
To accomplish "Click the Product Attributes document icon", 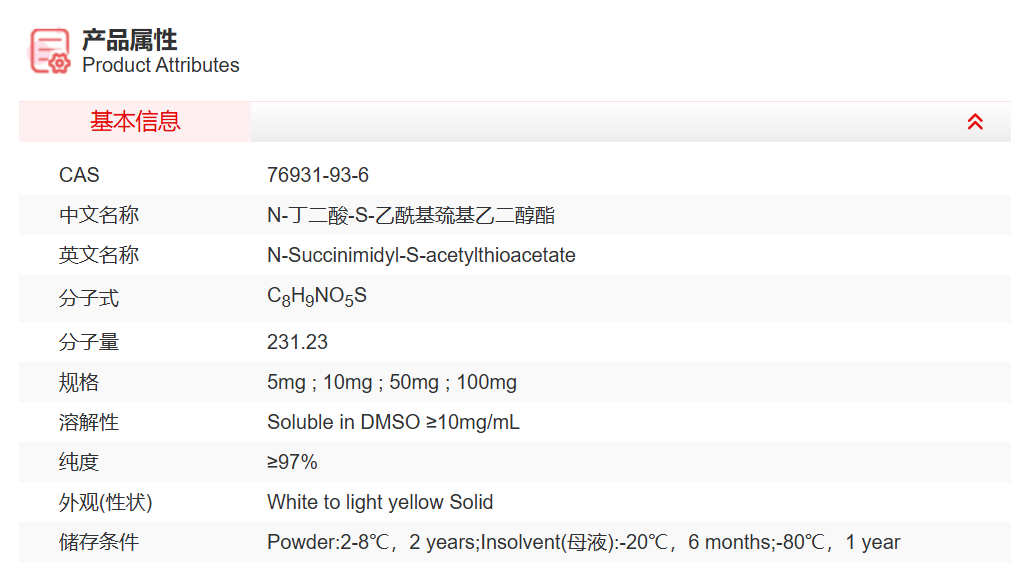I will [x=50, y=51].
